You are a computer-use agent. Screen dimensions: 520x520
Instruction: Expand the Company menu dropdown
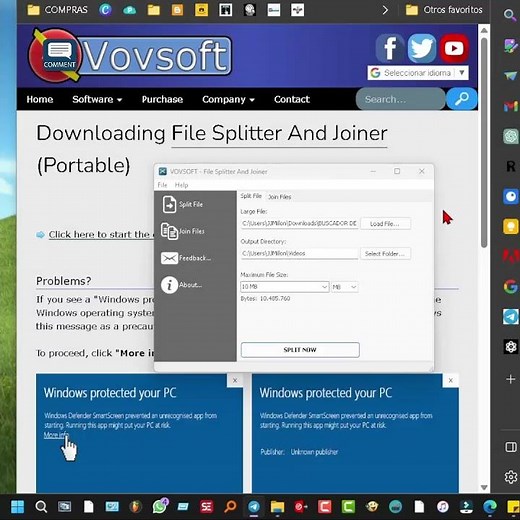(228, 99)
